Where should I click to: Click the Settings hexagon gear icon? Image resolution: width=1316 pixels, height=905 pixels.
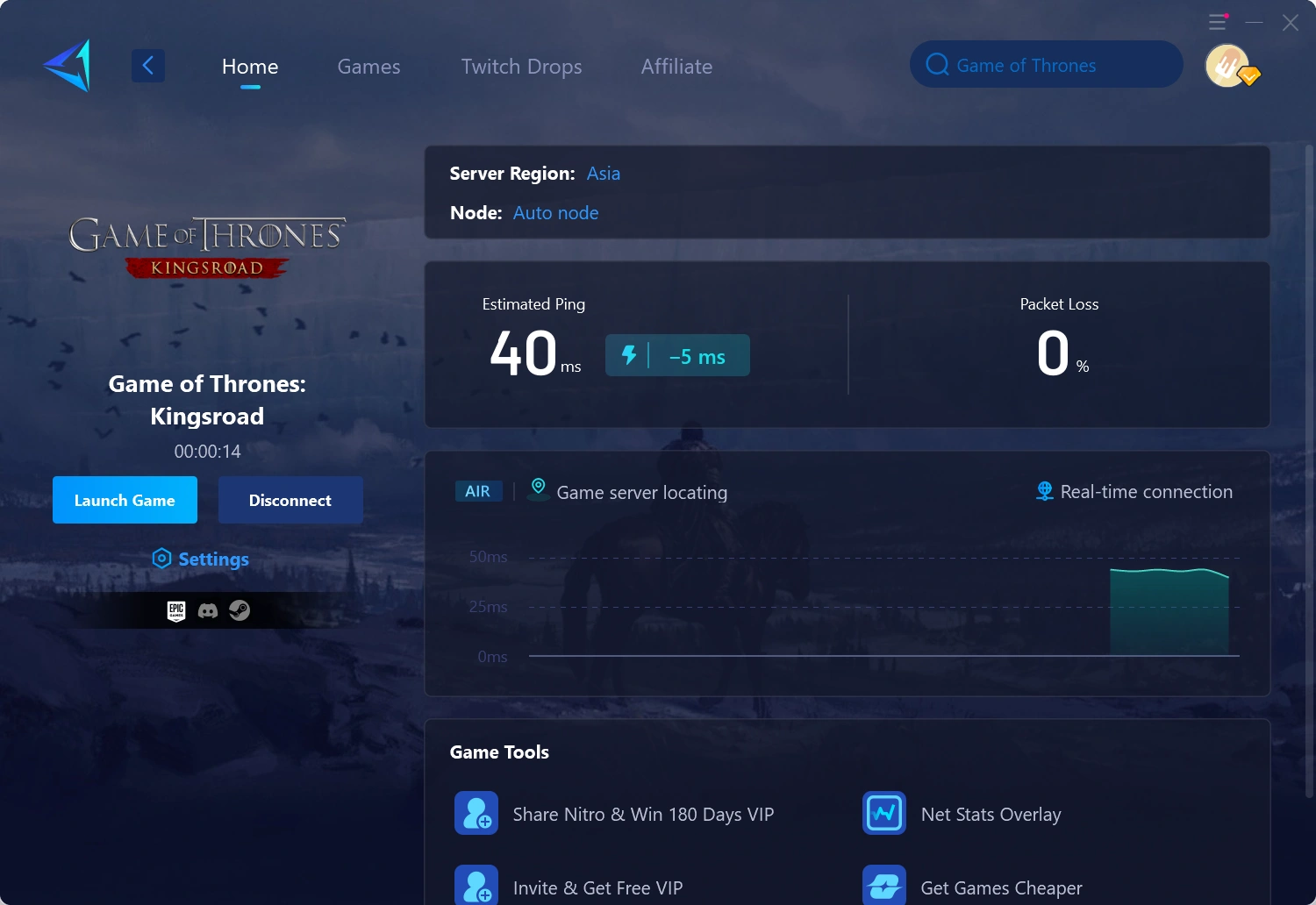(x=161, y=559)
